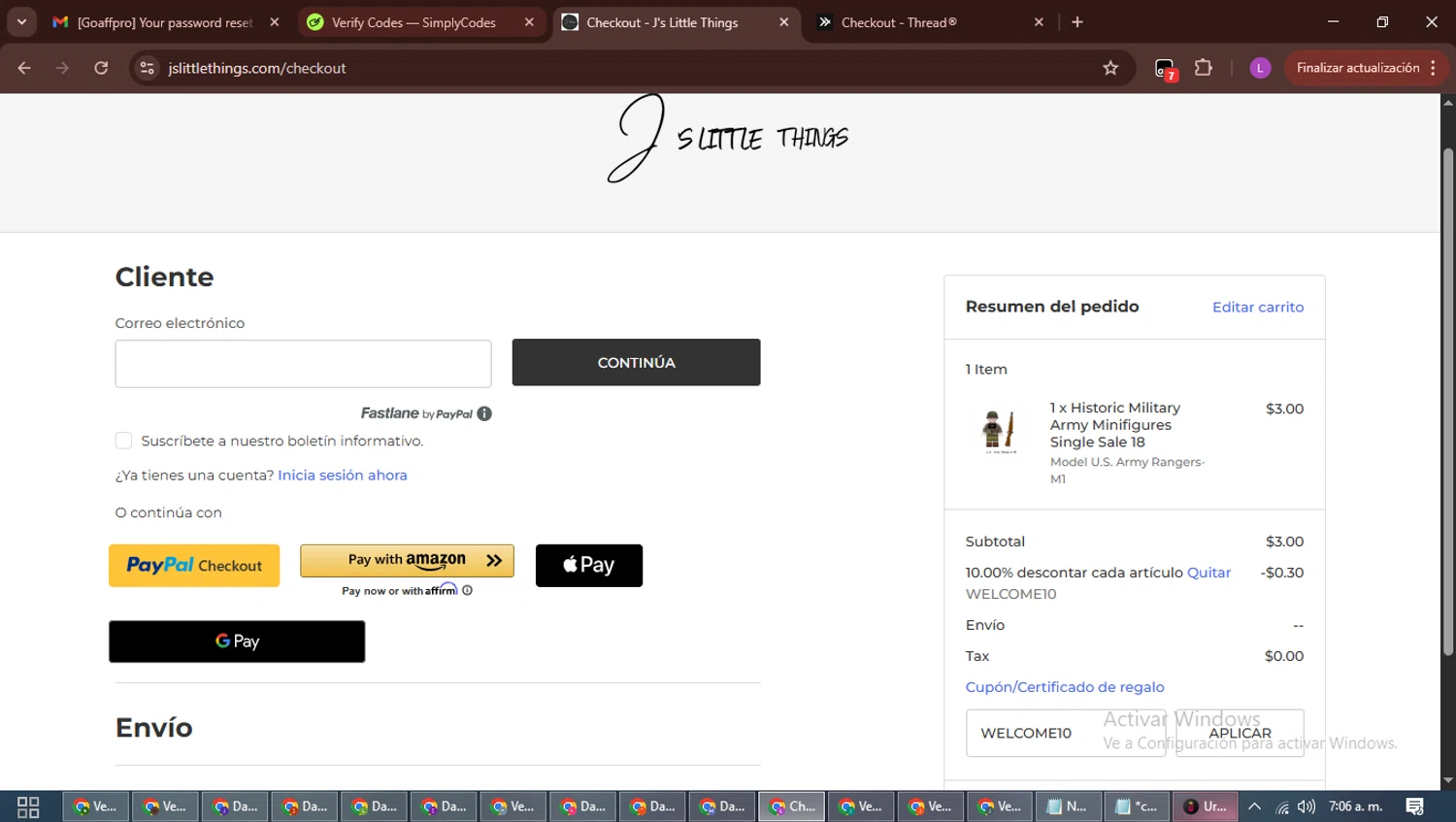The width and height of the screenshot is (1456, 822).
Task: Click the WELCOME10 applied code text
Action: (1010, 594)
